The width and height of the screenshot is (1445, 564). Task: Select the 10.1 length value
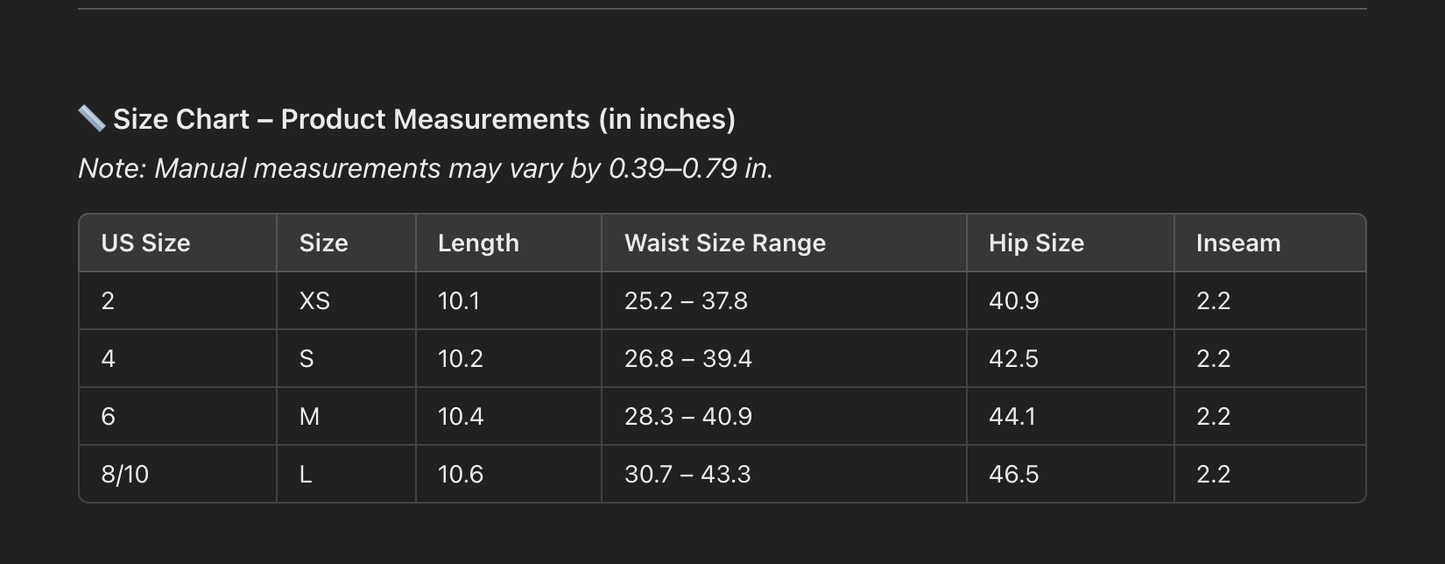[459, 301]
